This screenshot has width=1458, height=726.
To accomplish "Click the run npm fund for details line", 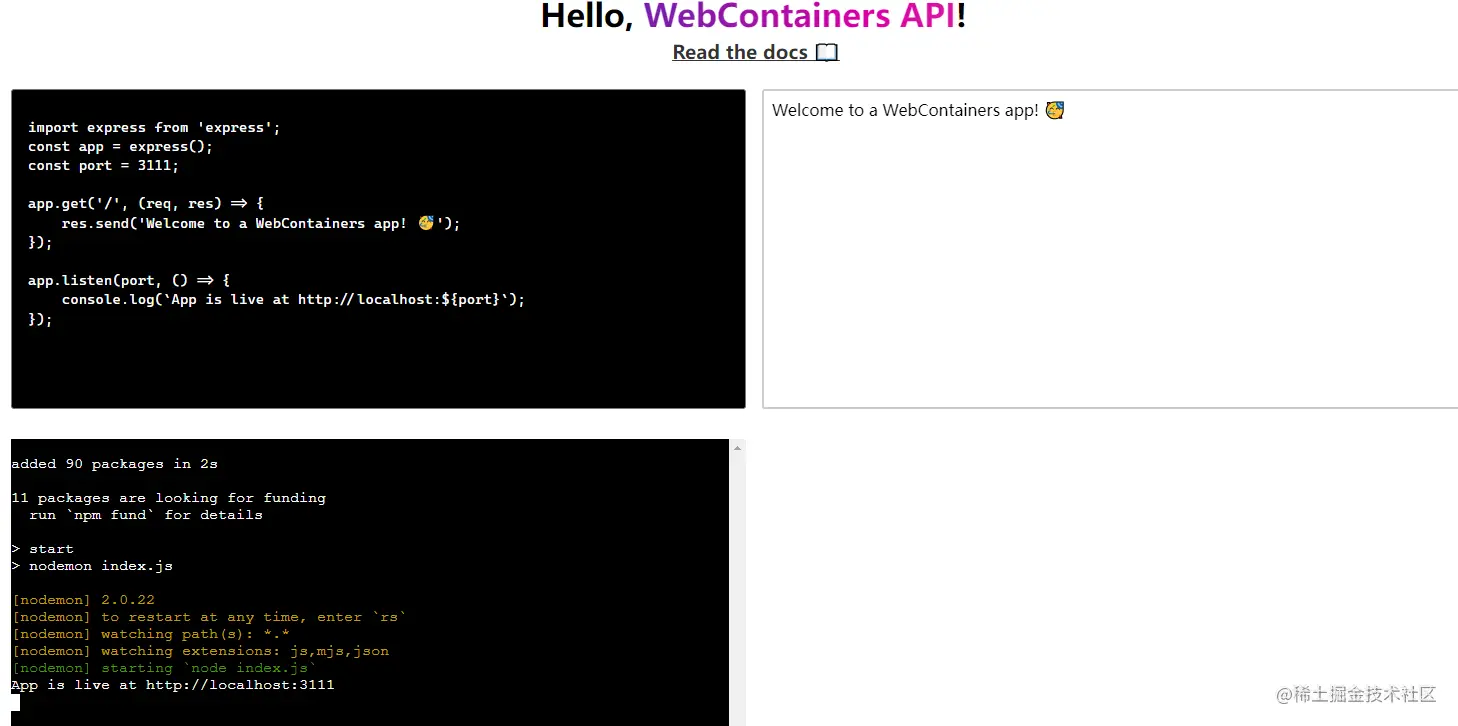I will [x=146, y=515].
